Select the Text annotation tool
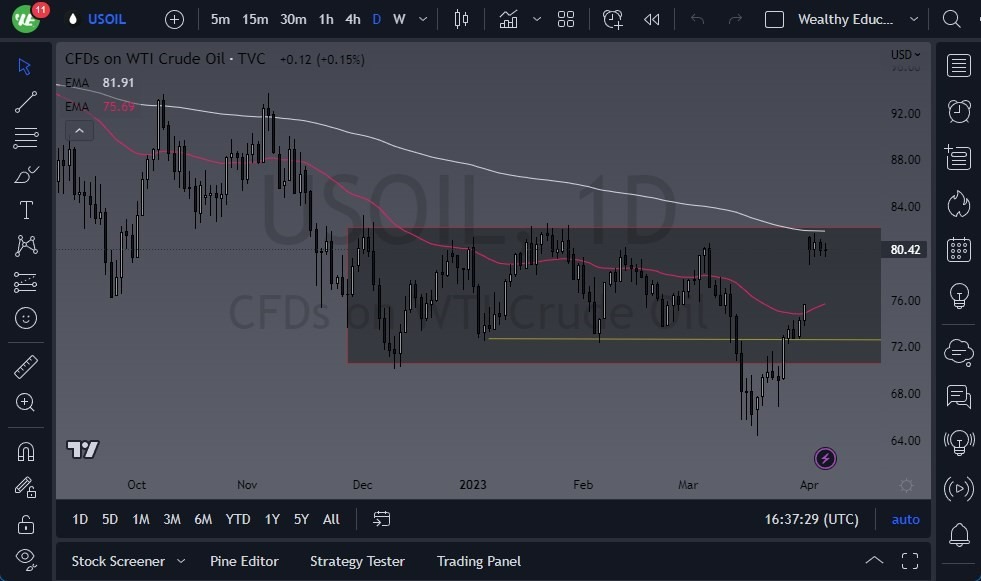Viewport: 981px width, 581px height. (26, 210)
